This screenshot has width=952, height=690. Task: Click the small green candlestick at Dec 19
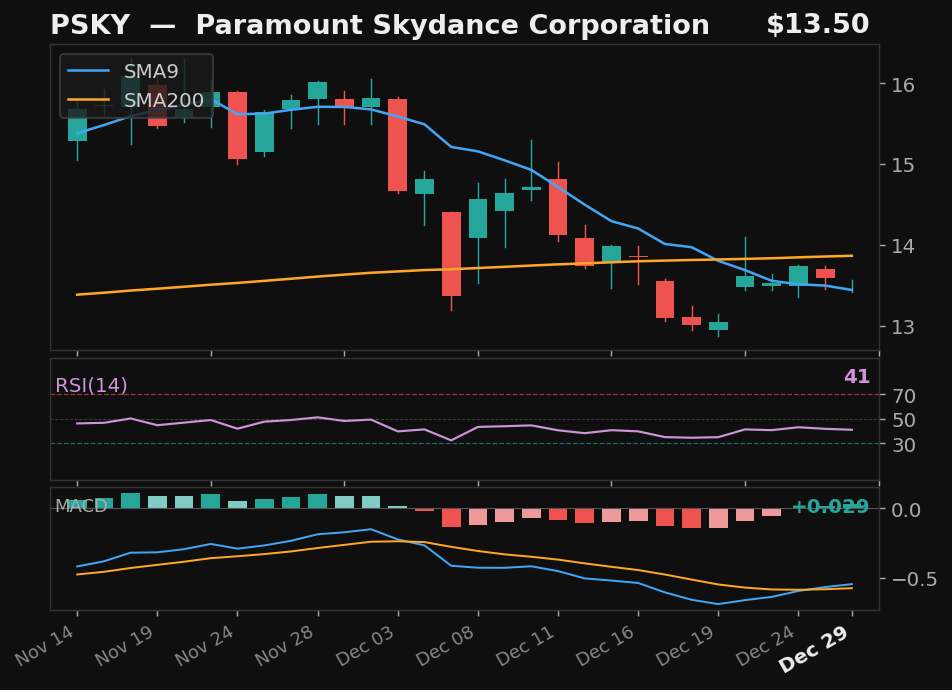(718, 326)
